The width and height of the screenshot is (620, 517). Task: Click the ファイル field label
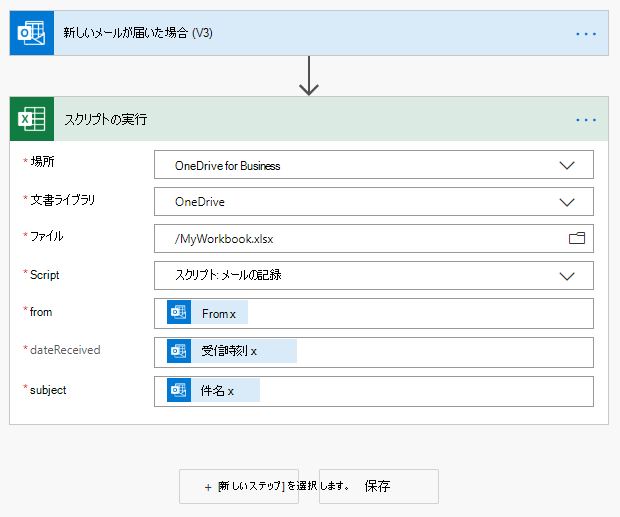pos(47,236)
